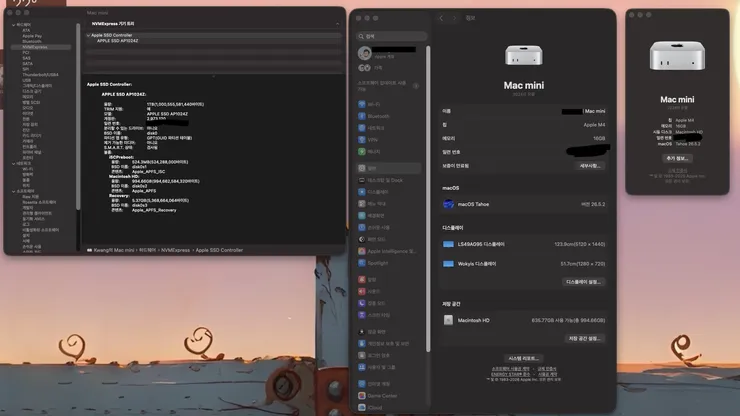Collapse Network group in System Information sidebar
Screen dimensions: 740x416
click(x=13, y=163)
